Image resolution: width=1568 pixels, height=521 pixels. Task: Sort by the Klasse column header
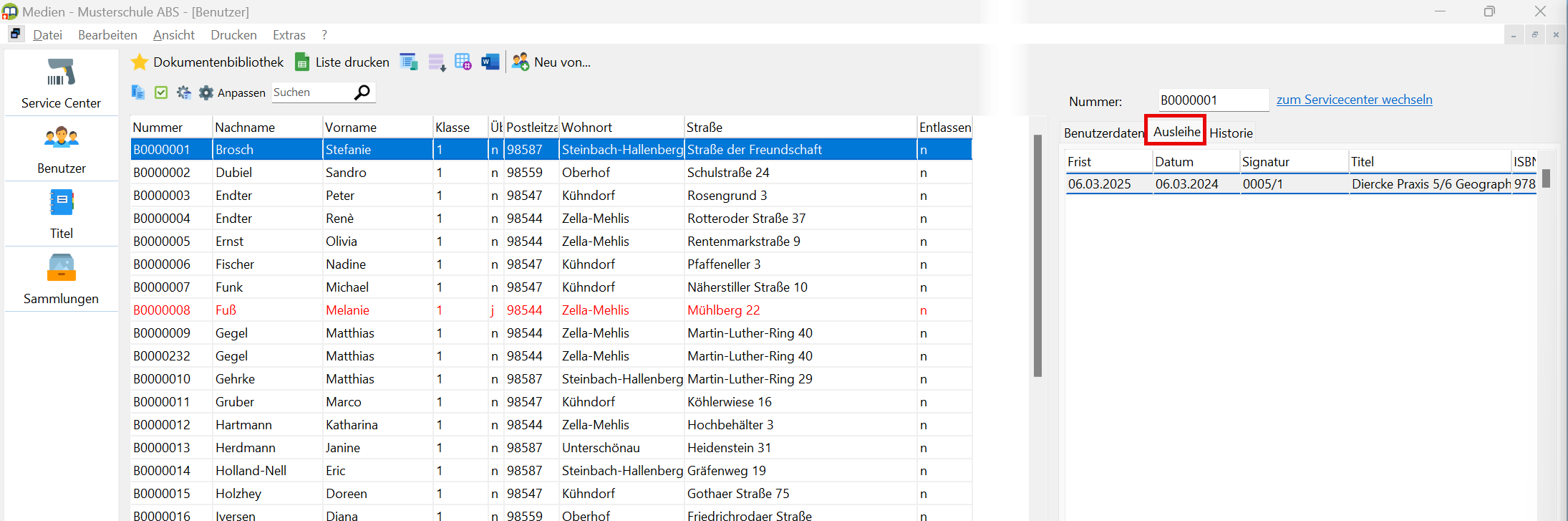460,127
